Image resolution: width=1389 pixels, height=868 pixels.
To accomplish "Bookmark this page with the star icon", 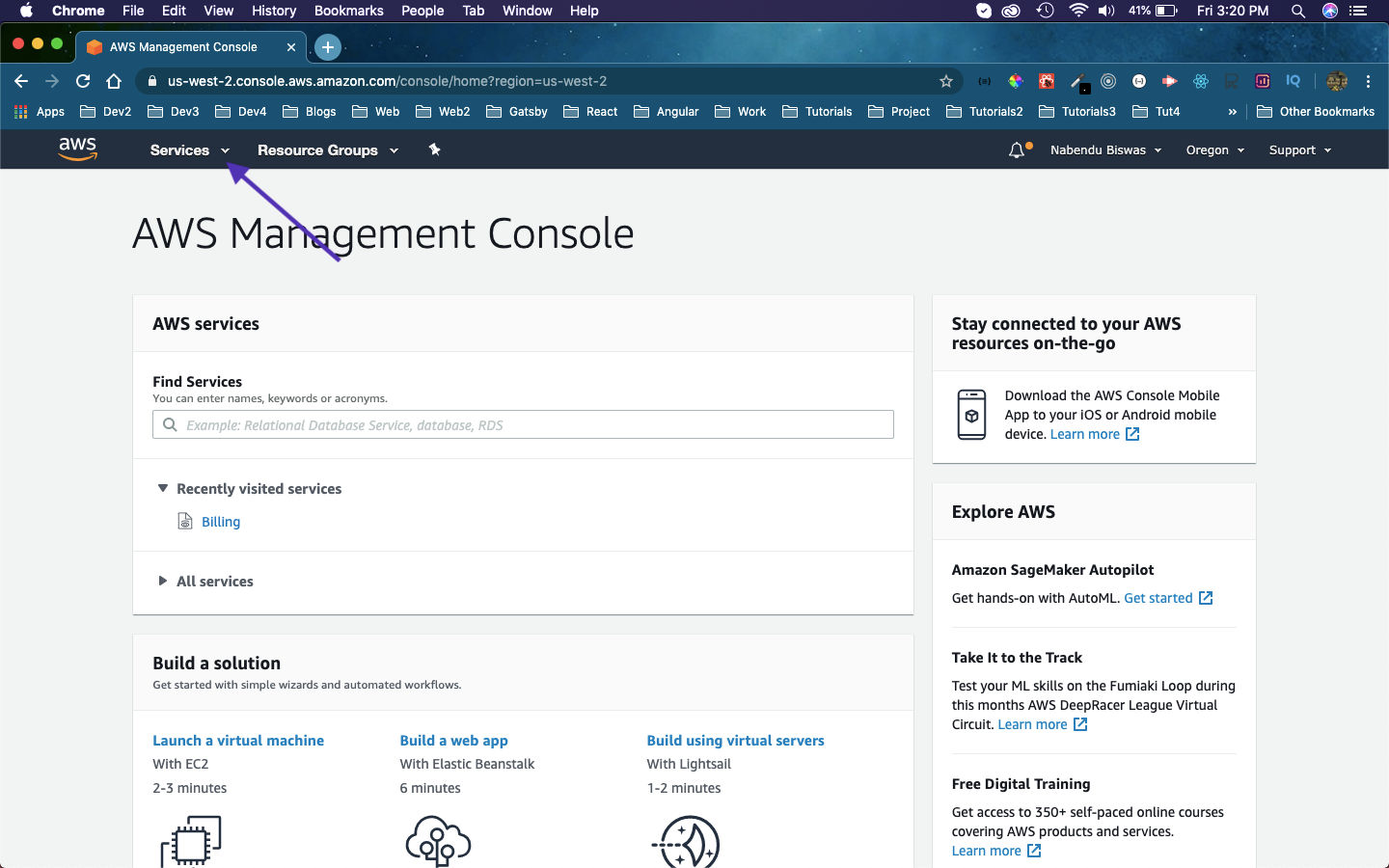I will pyautogui.click(x=946, y=81).
